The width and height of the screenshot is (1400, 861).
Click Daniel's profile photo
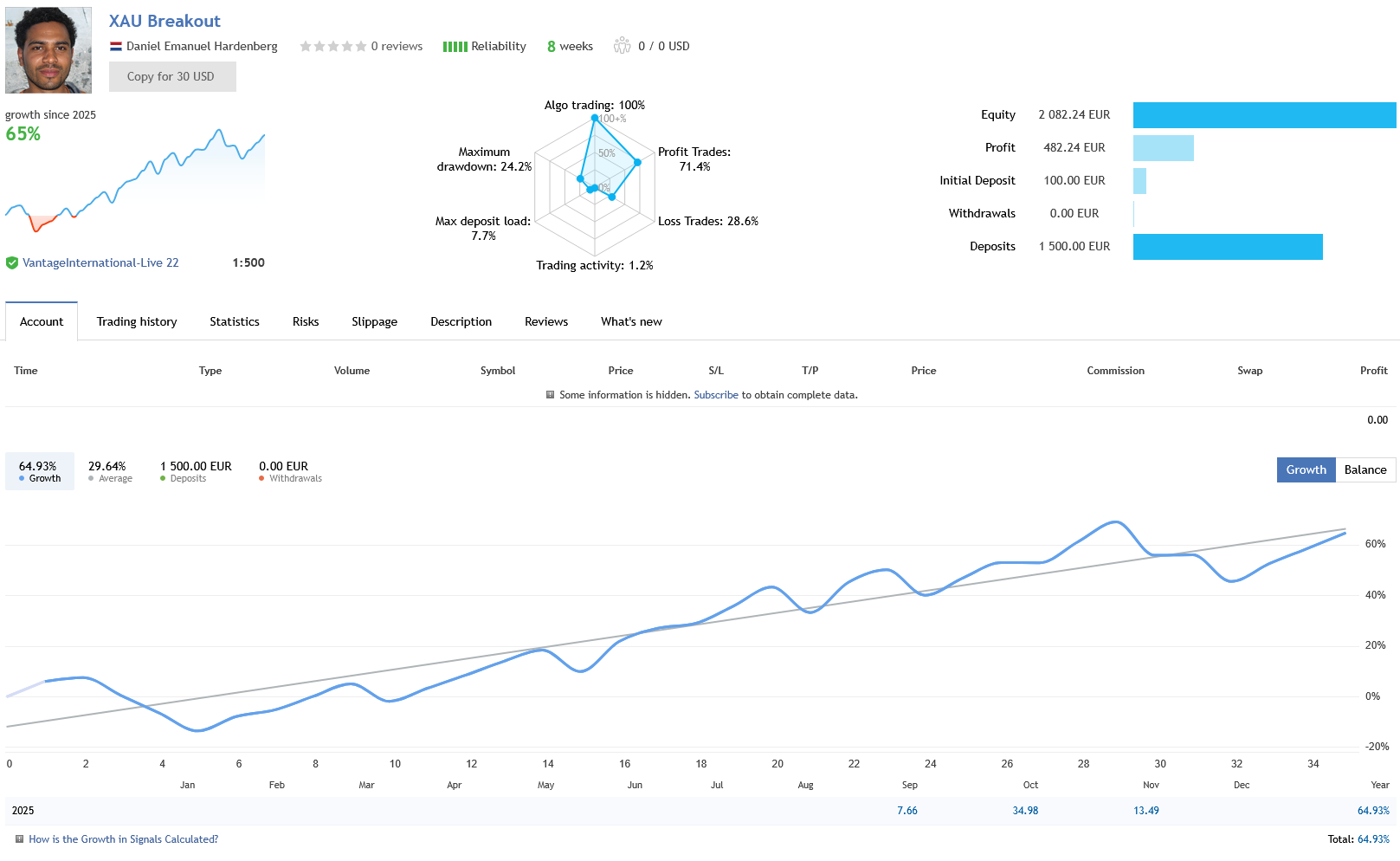tap(48, 50)
